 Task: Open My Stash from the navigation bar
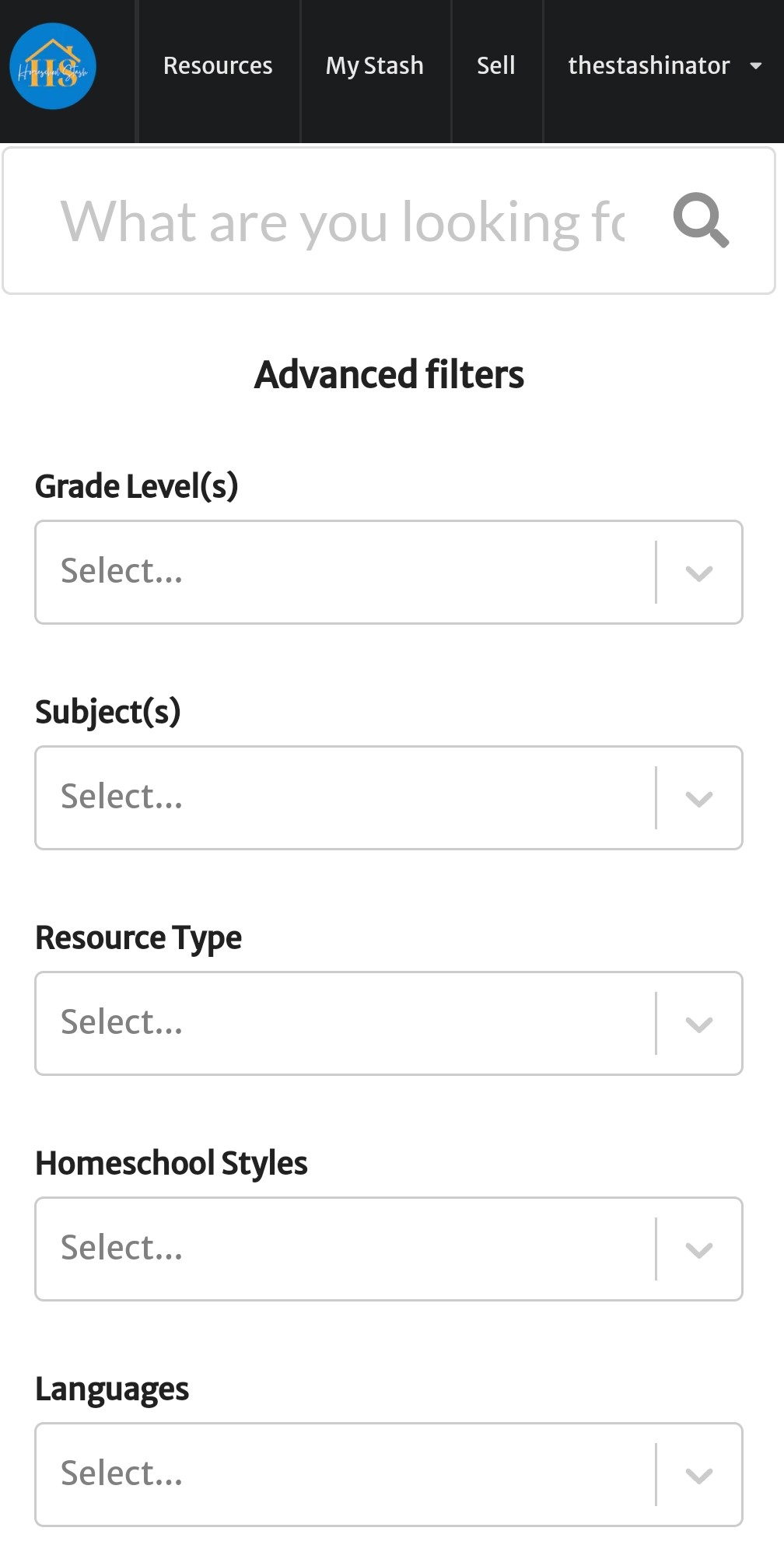[x=375, y=66]
